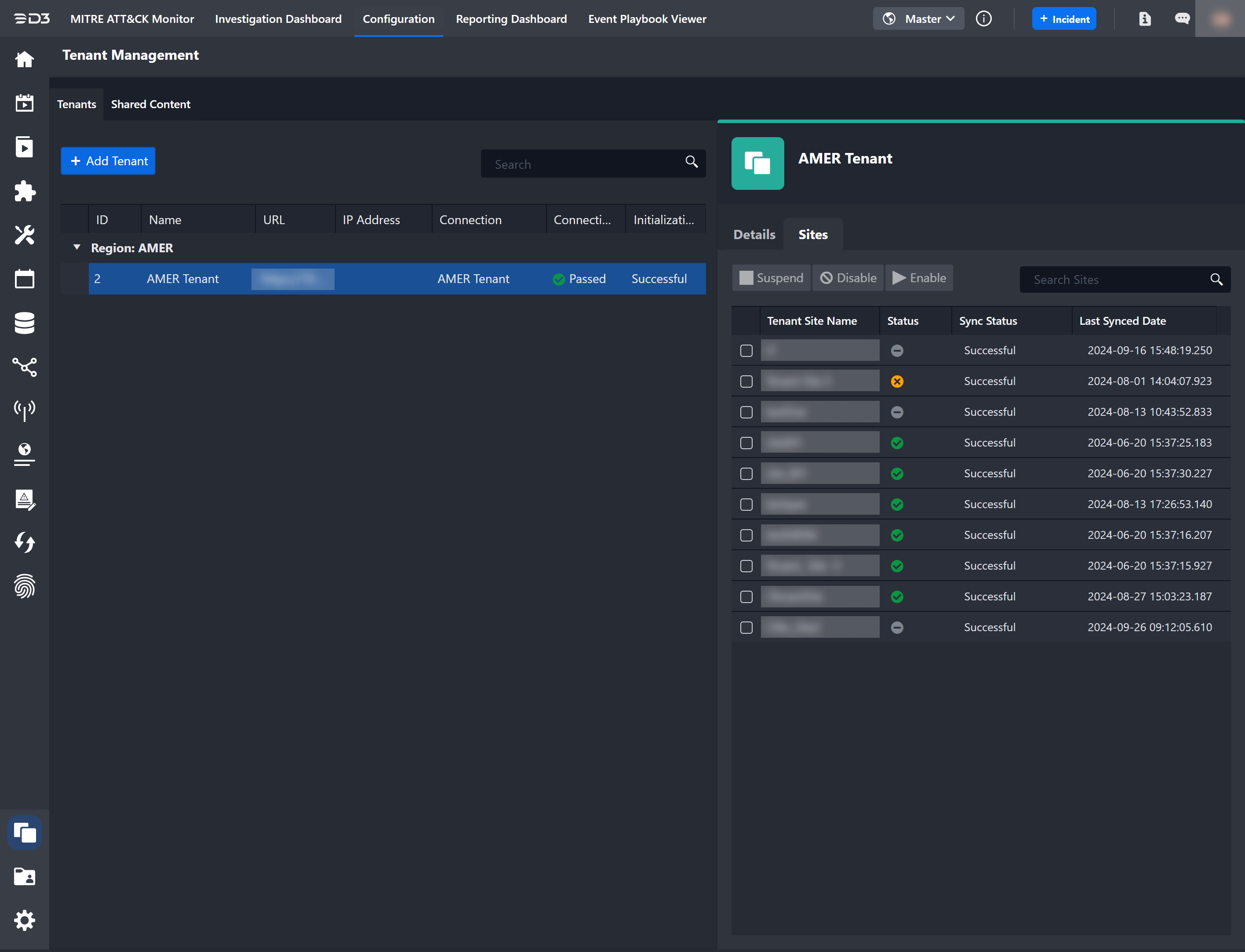1245x952 pixels.
Task: Open the Reporting Dashboard menu
Action: pyautogui.click(x=511, y=19)
